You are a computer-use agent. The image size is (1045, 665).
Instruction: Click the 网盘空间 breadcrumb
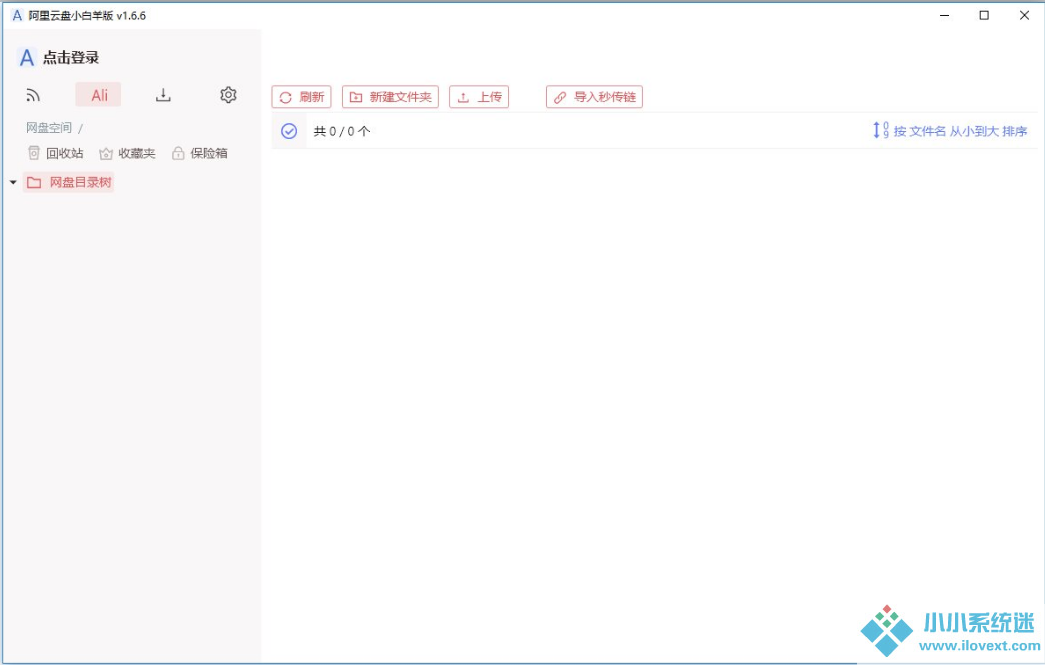pyautogui.click(x=49, y=128)
